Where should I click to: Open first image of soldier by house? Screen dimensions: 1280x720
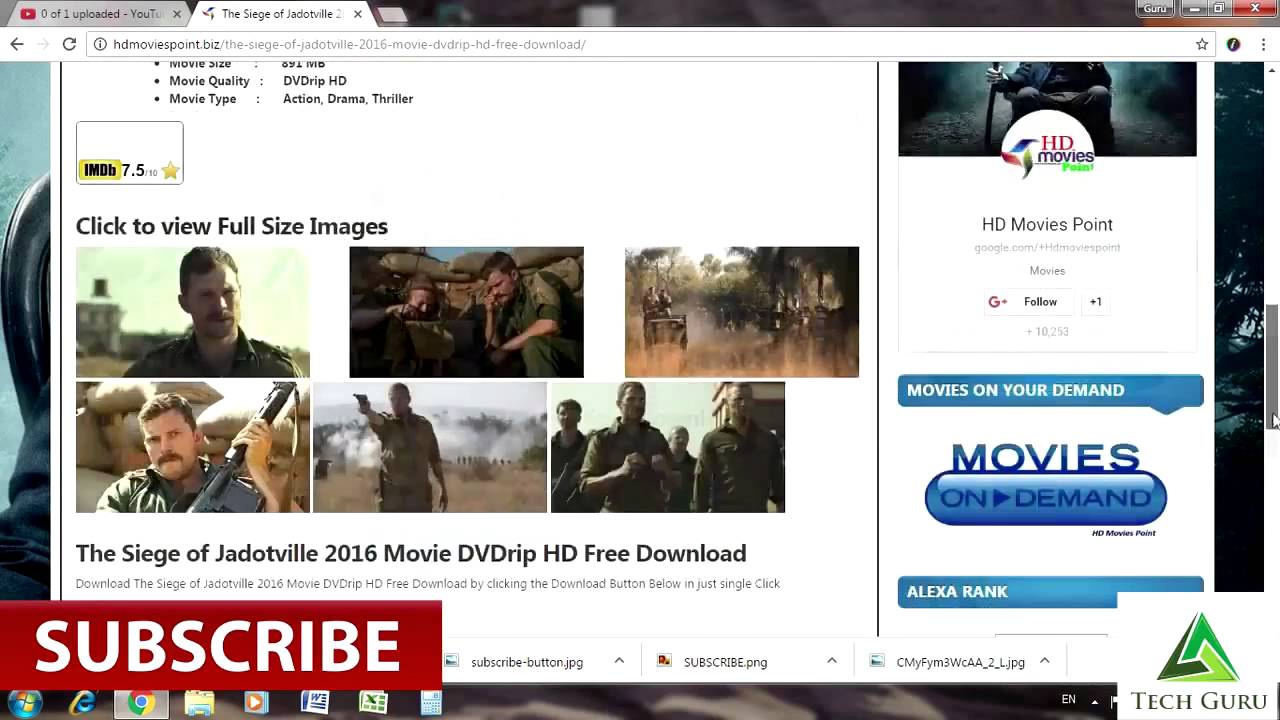click(193, 312)
